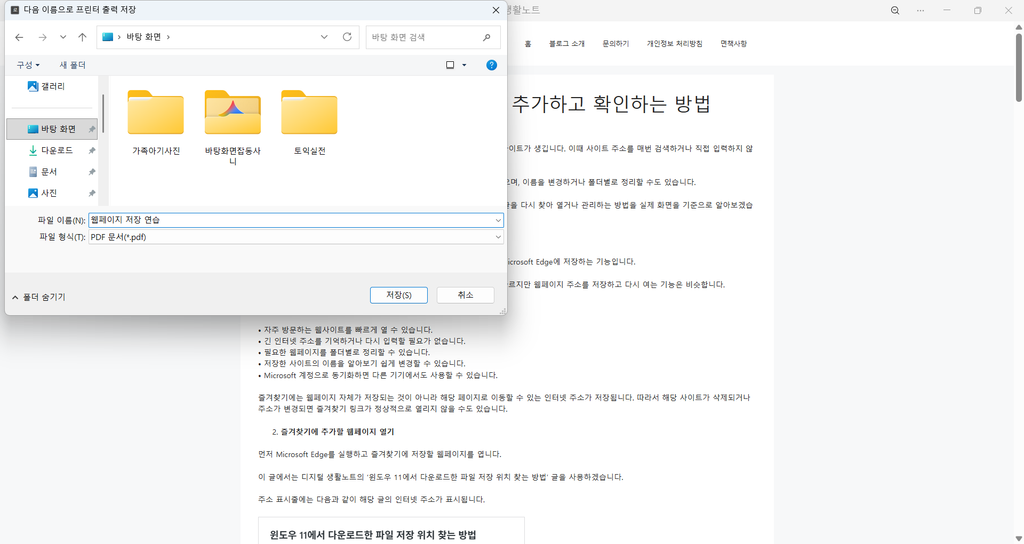Click pin icon beside 바탕 화면
This screenshot has height=544, width=1024.
click(91, 129)
